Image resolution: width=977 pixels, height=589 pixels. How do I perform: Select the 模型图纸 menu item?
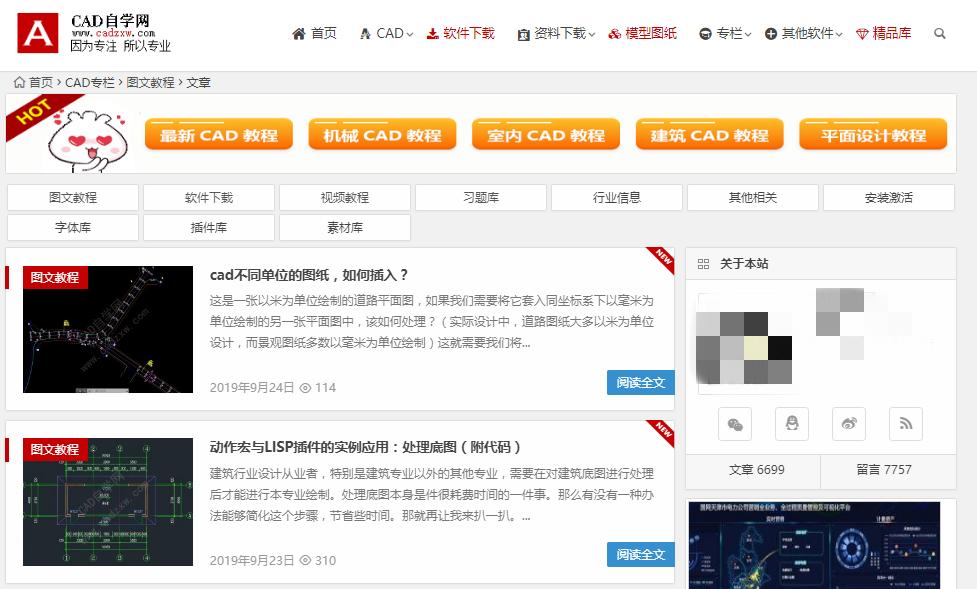point(645,33)
